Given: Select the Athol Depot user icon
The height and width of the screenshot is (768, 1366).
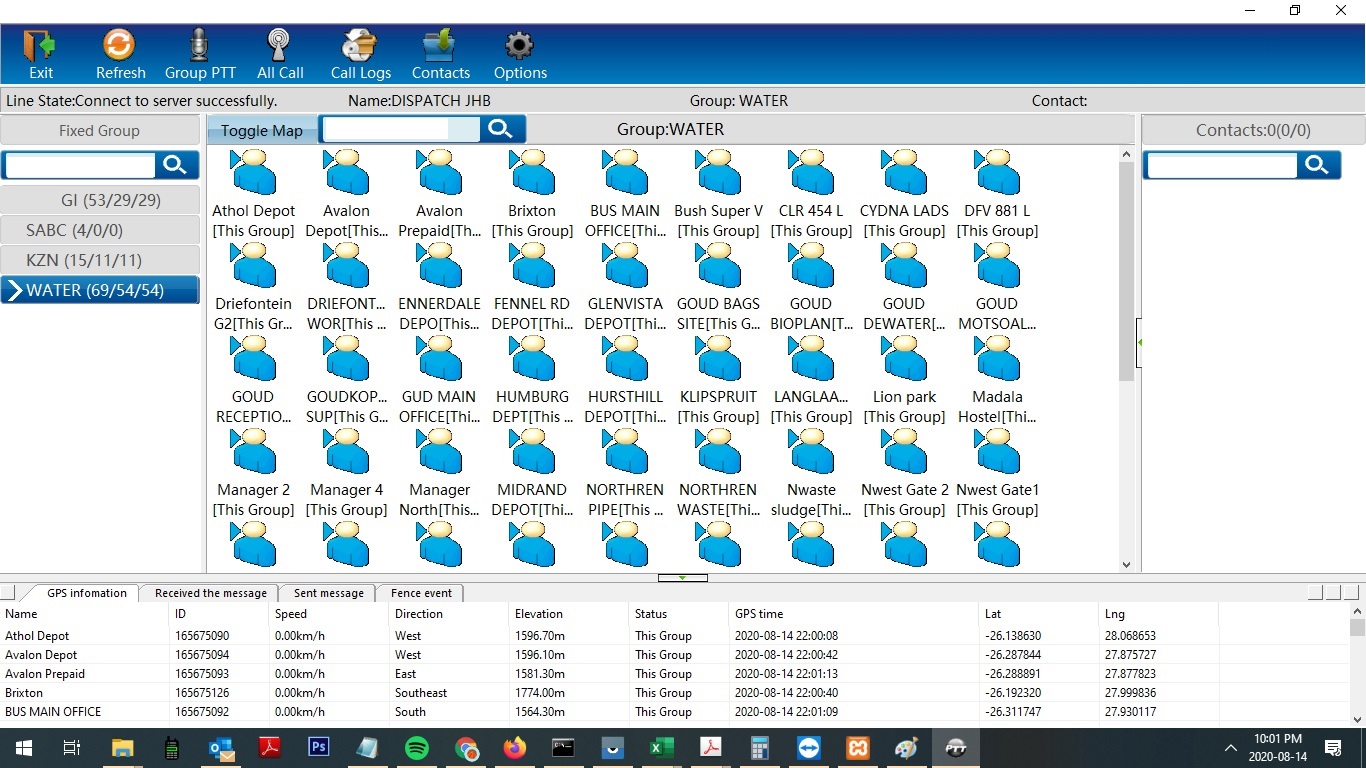Looking at the screenshot, I should click(x=253, y=174).
